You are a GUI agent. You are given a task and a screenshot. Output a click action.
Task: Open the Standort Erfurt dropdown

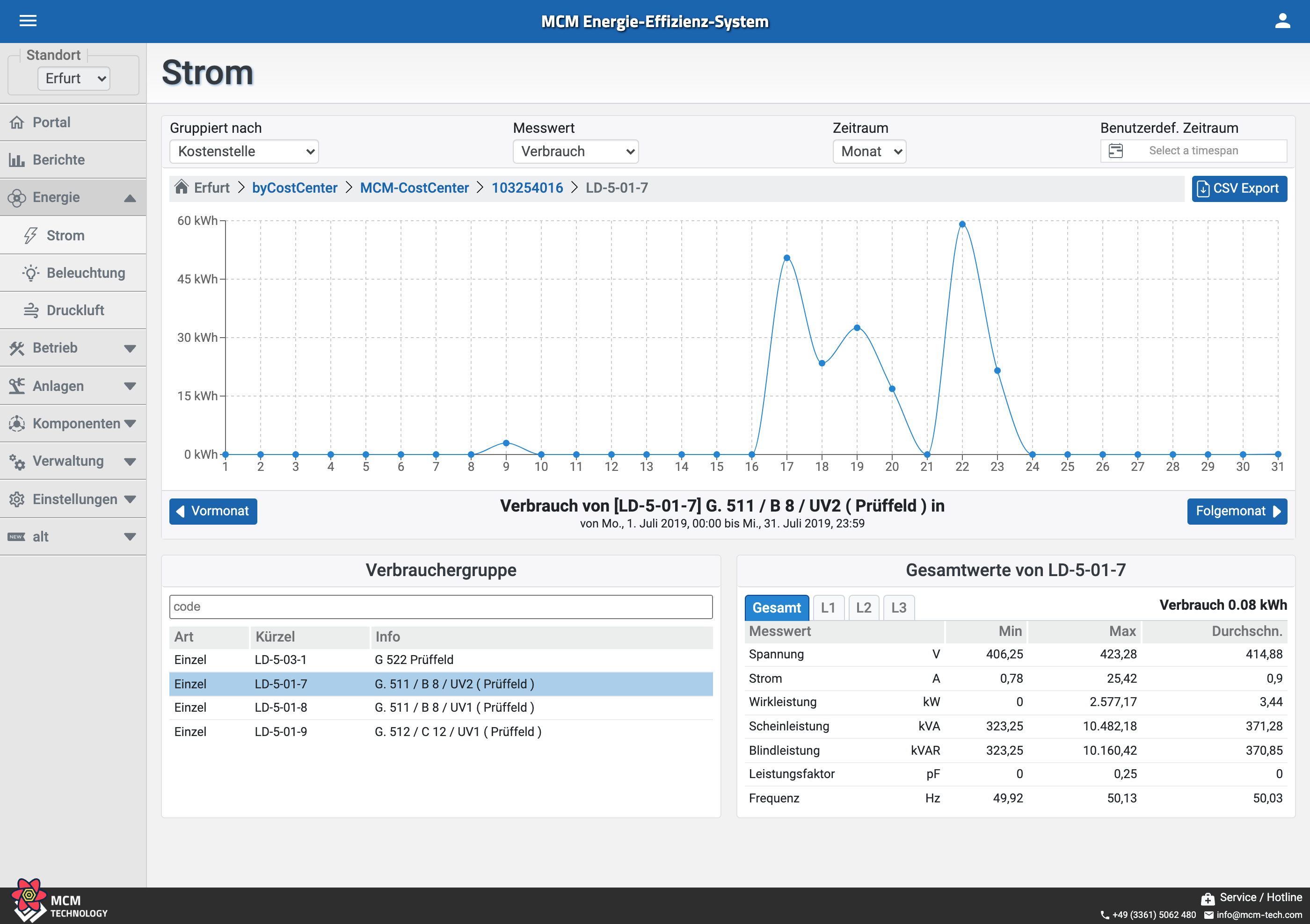(x=73, y=79)
